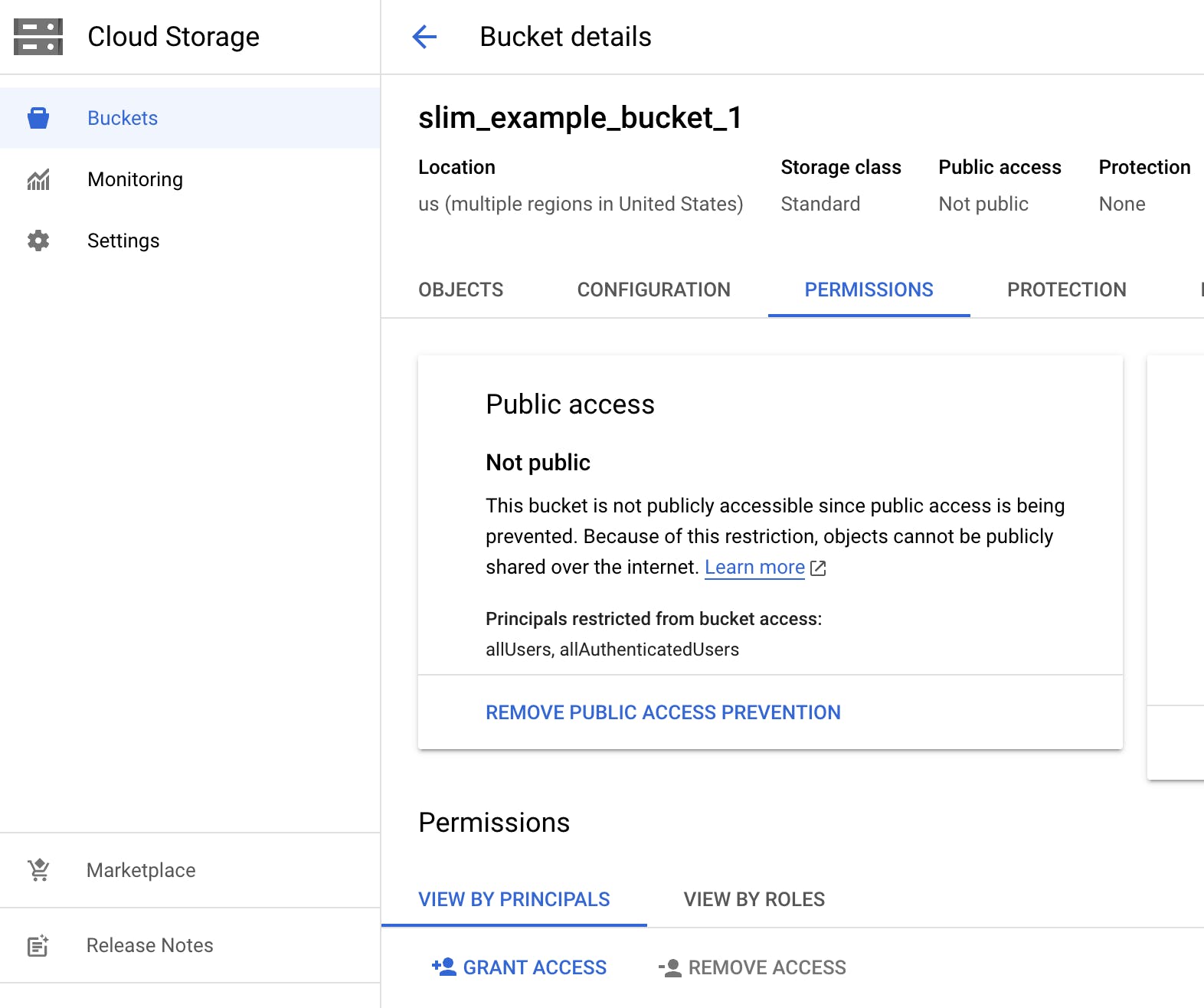Click the Cloud Storage logo icon
This screenshot has height=1008, width=1204.
tap(38, 37)
